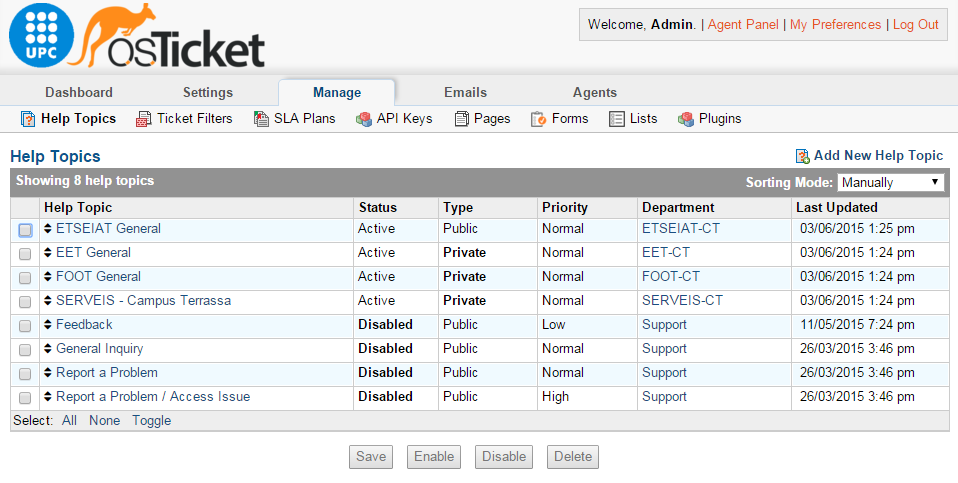This screenshot has height=483, width=958.
Task: Open the Ticket Filters submenu item
Action: [195, 118]
